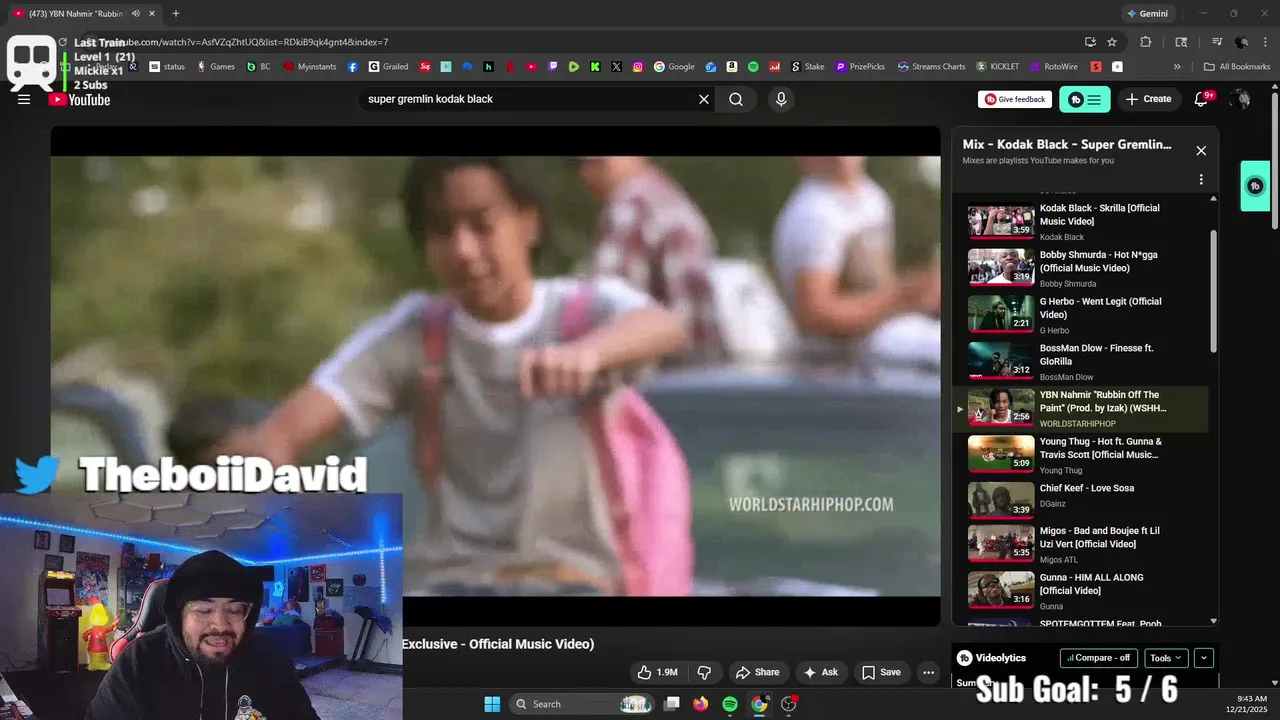Viewport: 1280px width, 720px height.
Task: Clear the search box with the X icon
Action: point(704,99)
